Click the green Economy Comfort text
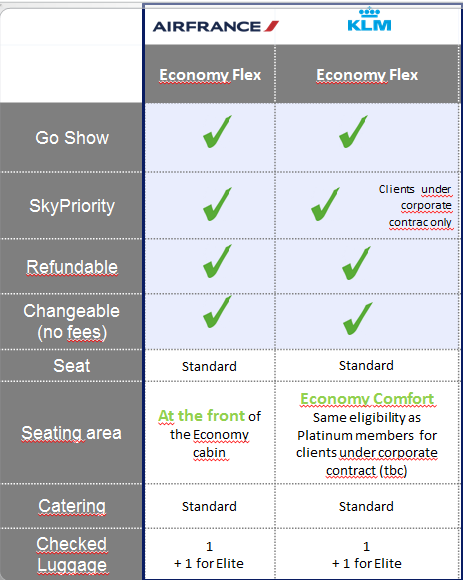 367,399
